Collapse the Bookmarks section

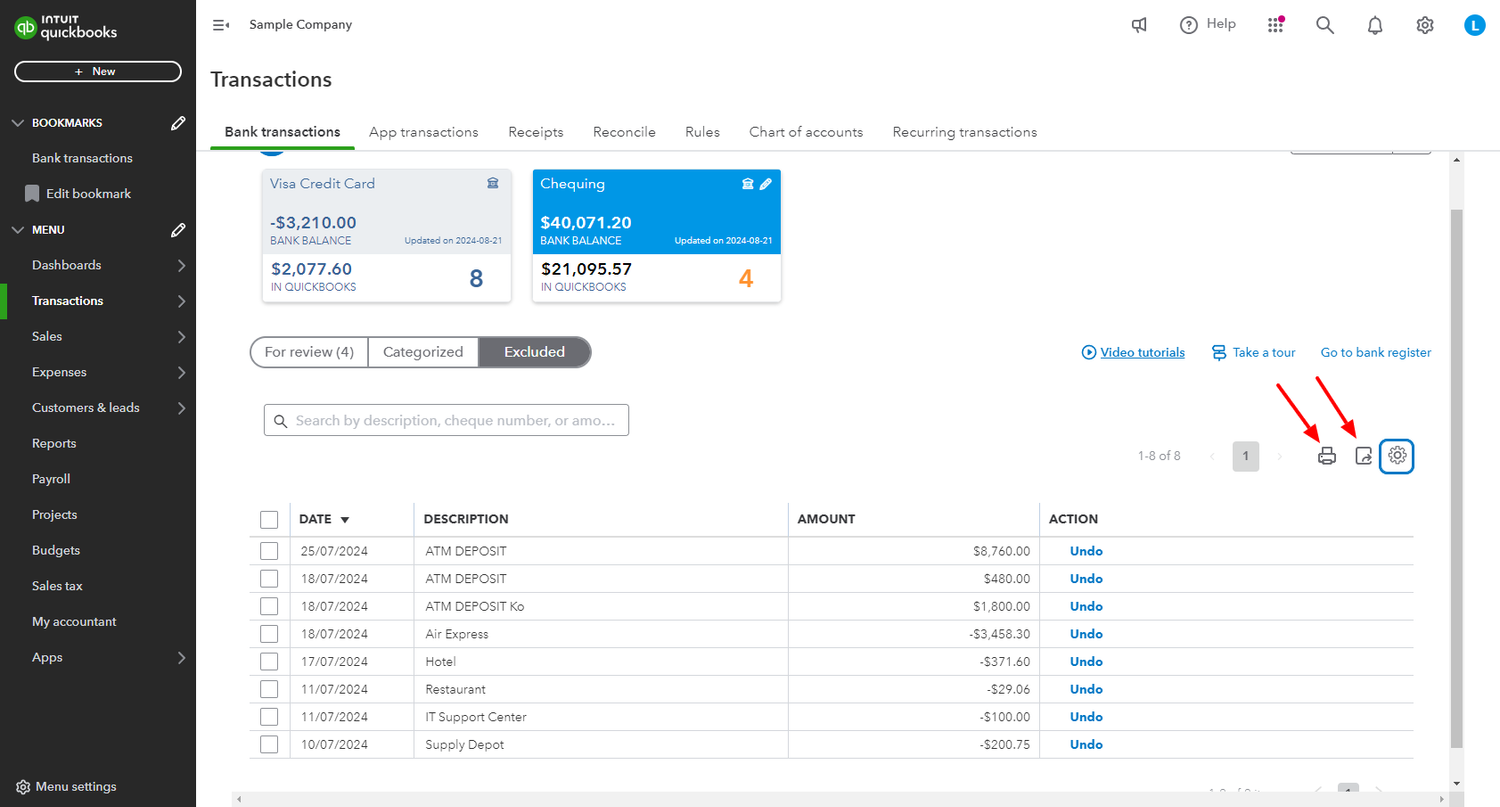17,122
